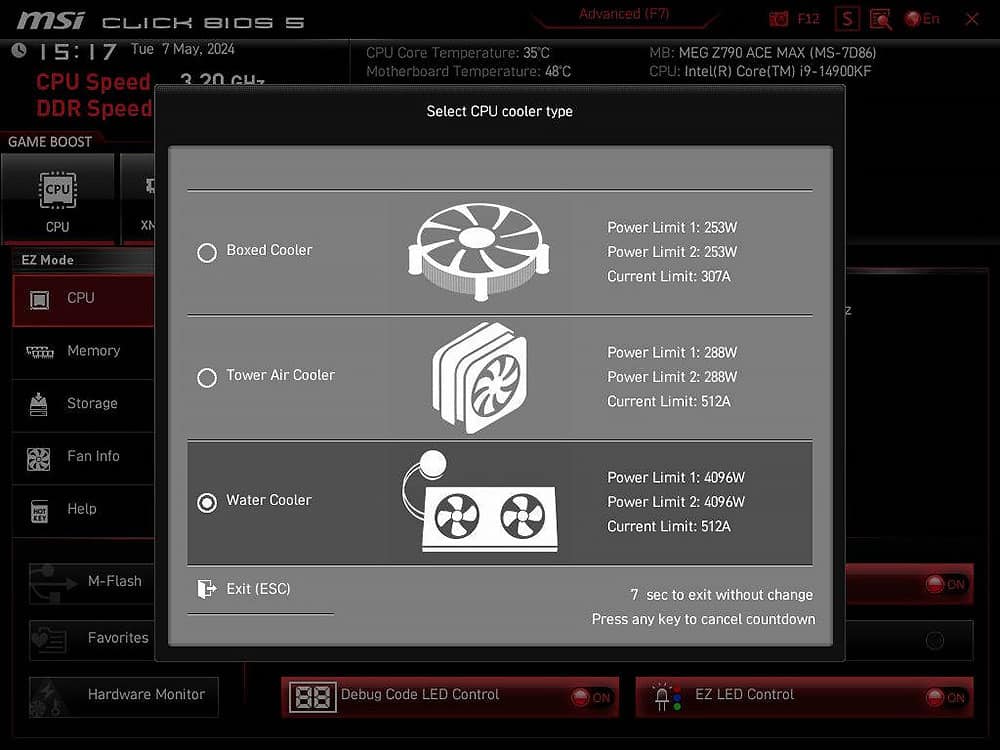Click the date 'Tue 7 May, 2024'
The height and width of the screenshot is (750, 1000).
tap(182, 49)
